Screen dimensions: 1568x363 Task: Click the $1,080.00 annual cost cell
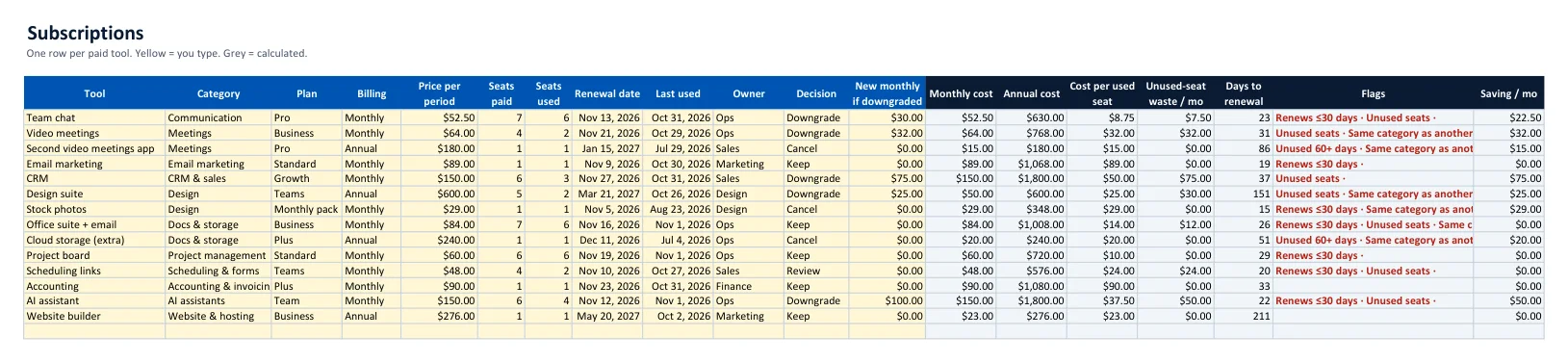pyautogui.click(x=1031, y=286)
